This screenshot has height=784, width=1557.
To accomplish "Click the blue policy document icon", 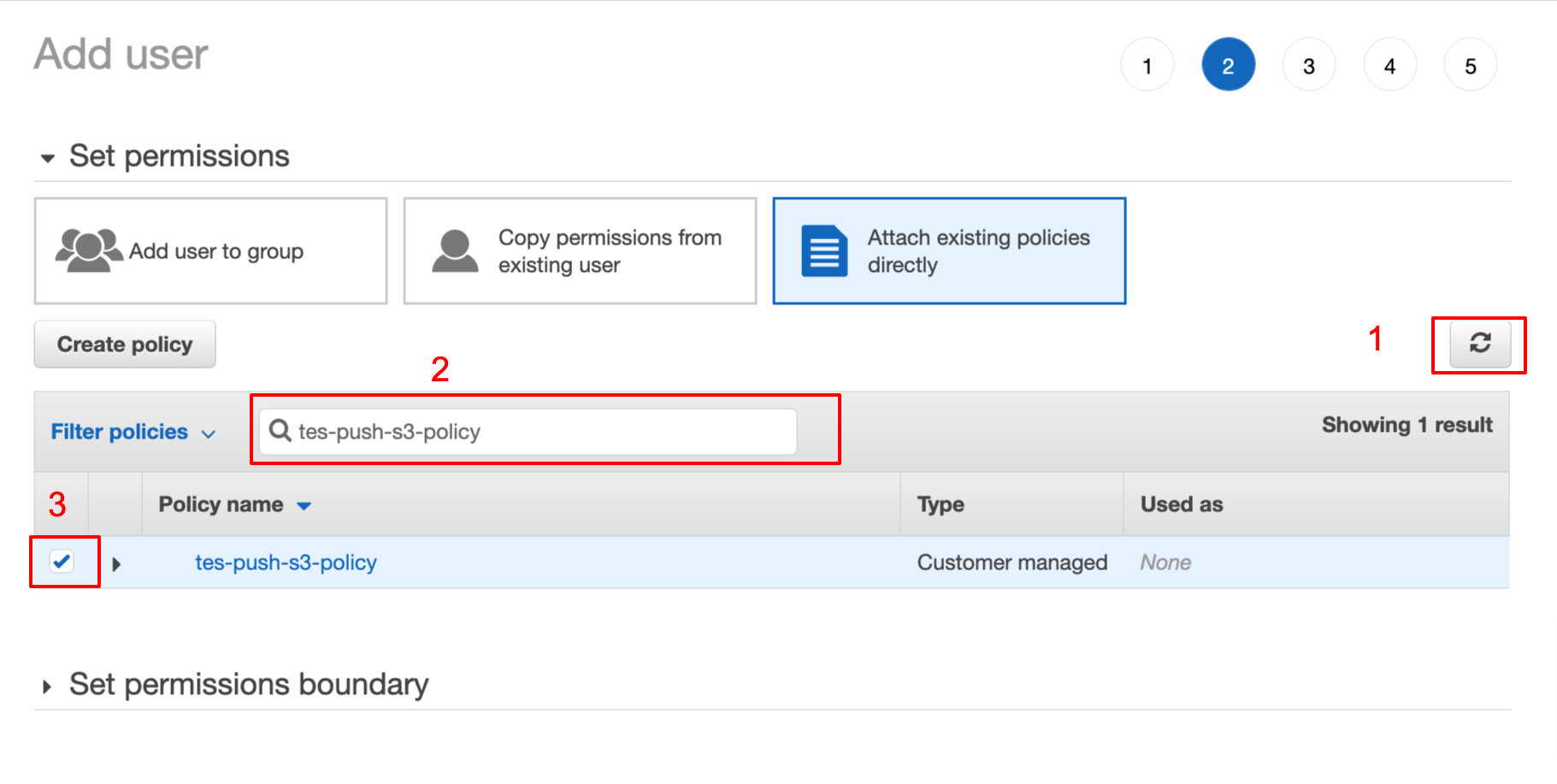I will [x=824, y=251].
